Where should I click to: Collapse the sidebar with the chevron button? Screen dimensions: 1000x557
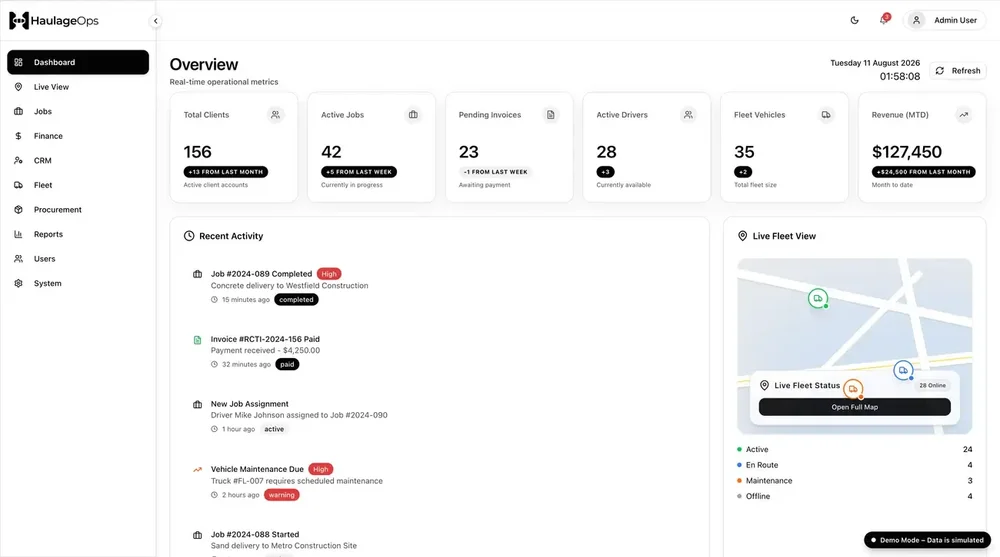coord(156,21)
